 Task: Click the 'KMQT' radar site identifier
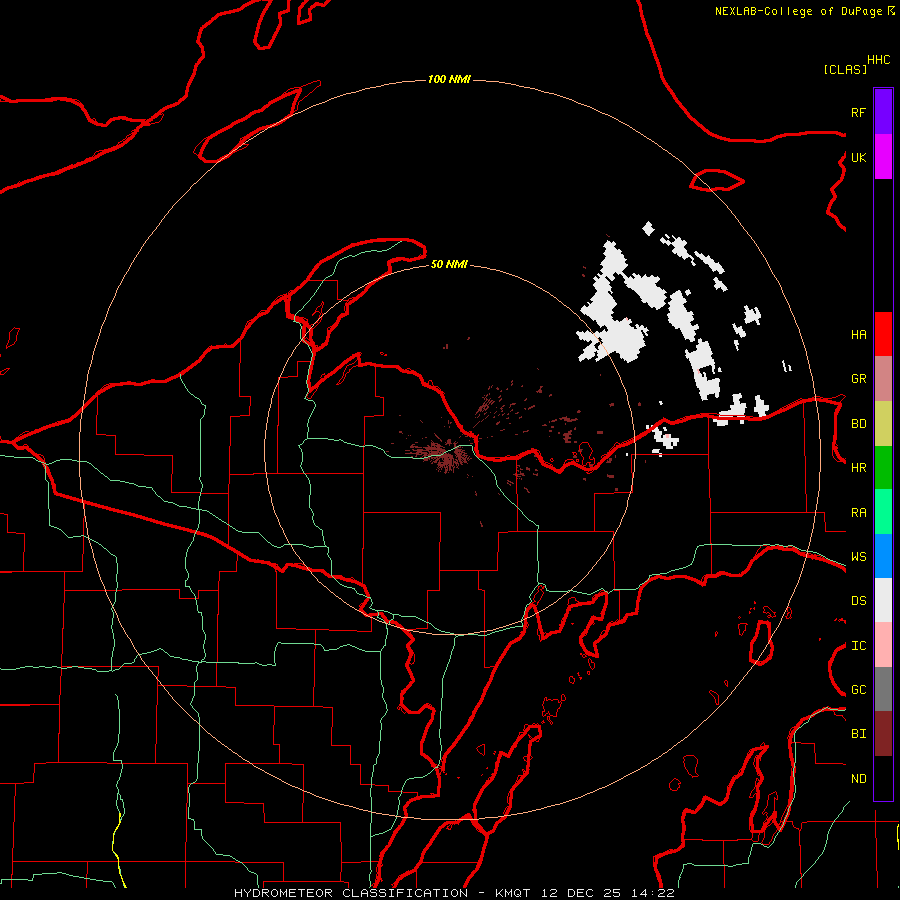(514, 893)
